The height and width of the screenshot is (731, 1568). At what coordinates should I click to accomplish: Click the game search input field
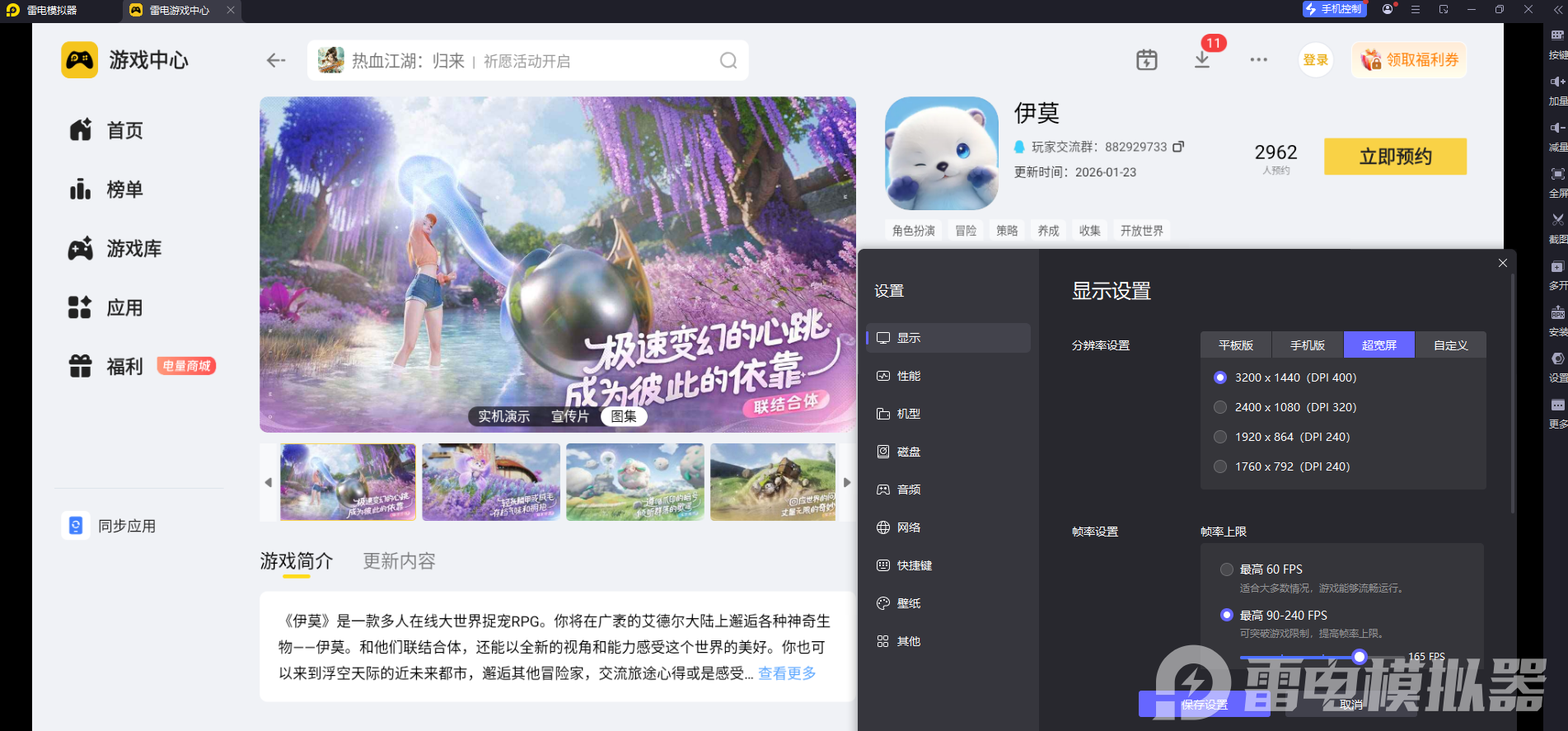click(x=527, y=60)
